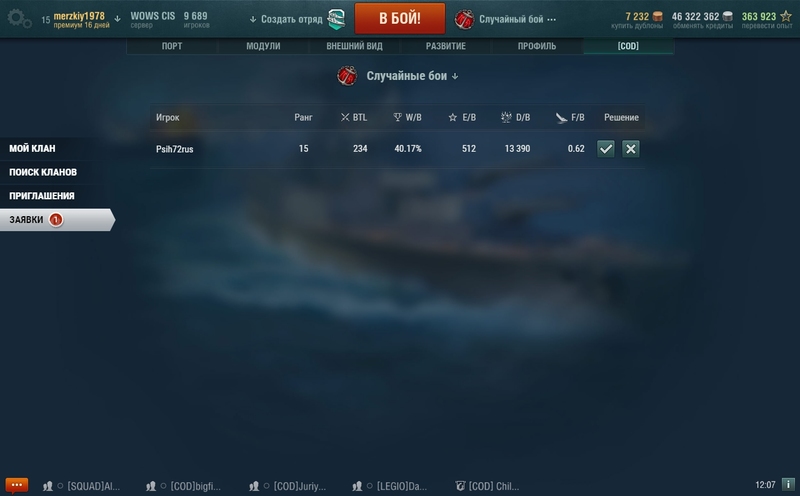Open Создать отряд division dropdown
Viewport: 800px width, 496px height.
tap(286, 19)
